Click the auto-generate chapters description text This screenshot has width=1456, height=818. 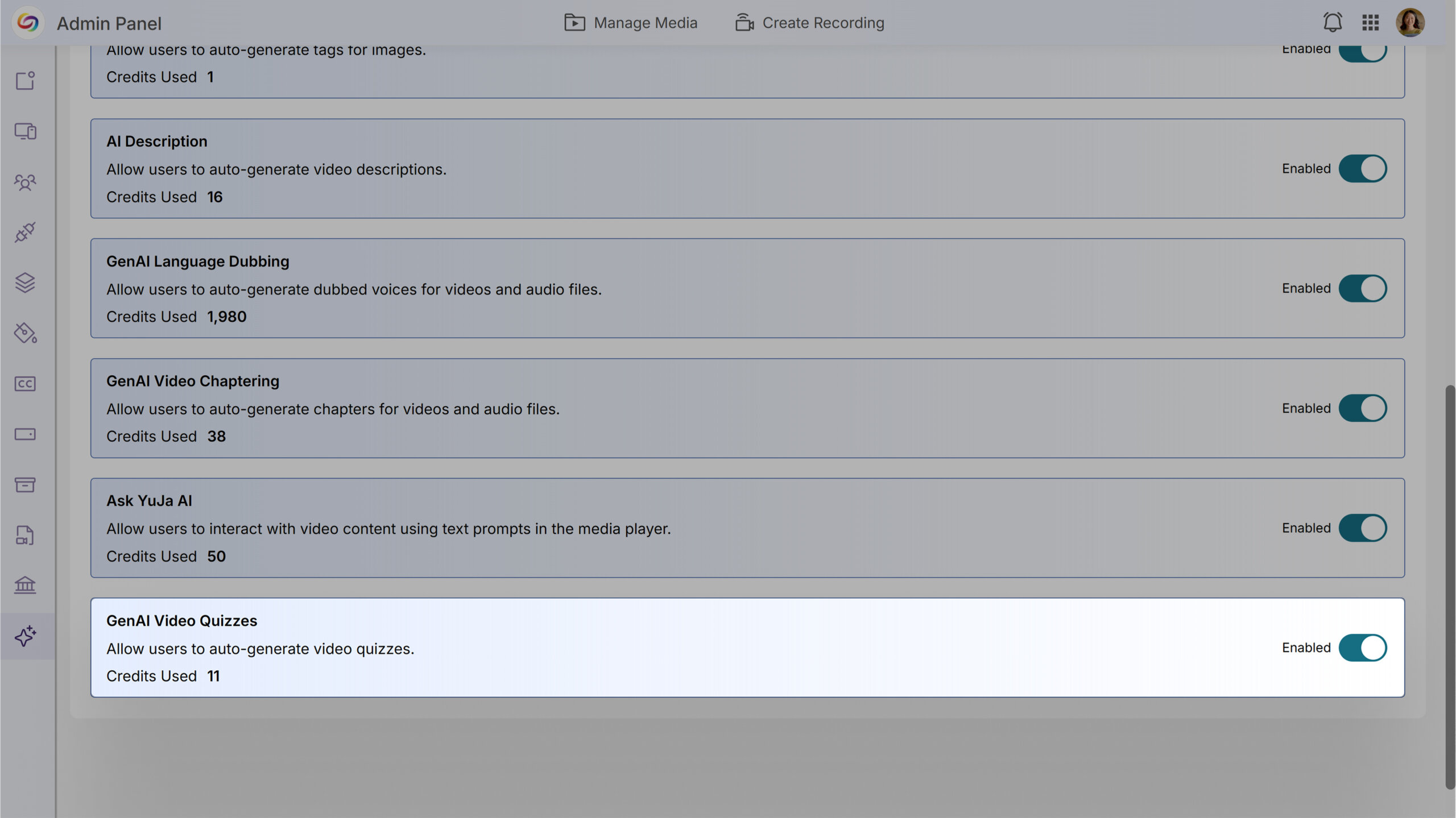[333, 409]
